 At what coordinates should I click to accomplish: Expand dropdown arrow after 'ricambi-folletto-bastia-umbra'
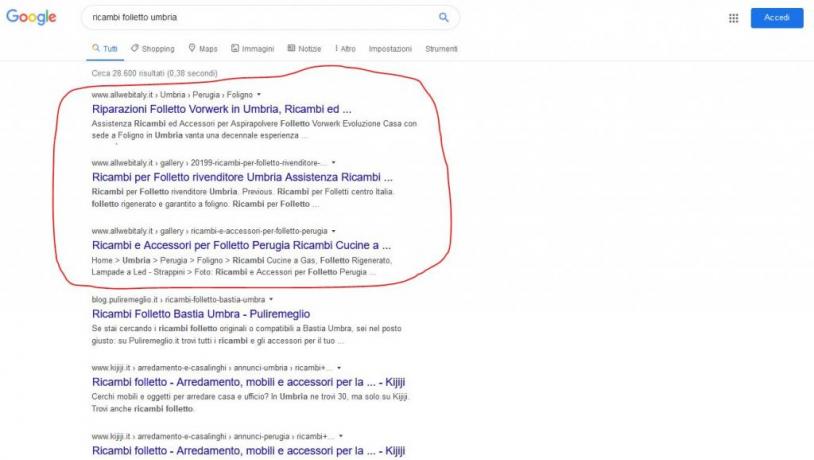coord(271,300)
